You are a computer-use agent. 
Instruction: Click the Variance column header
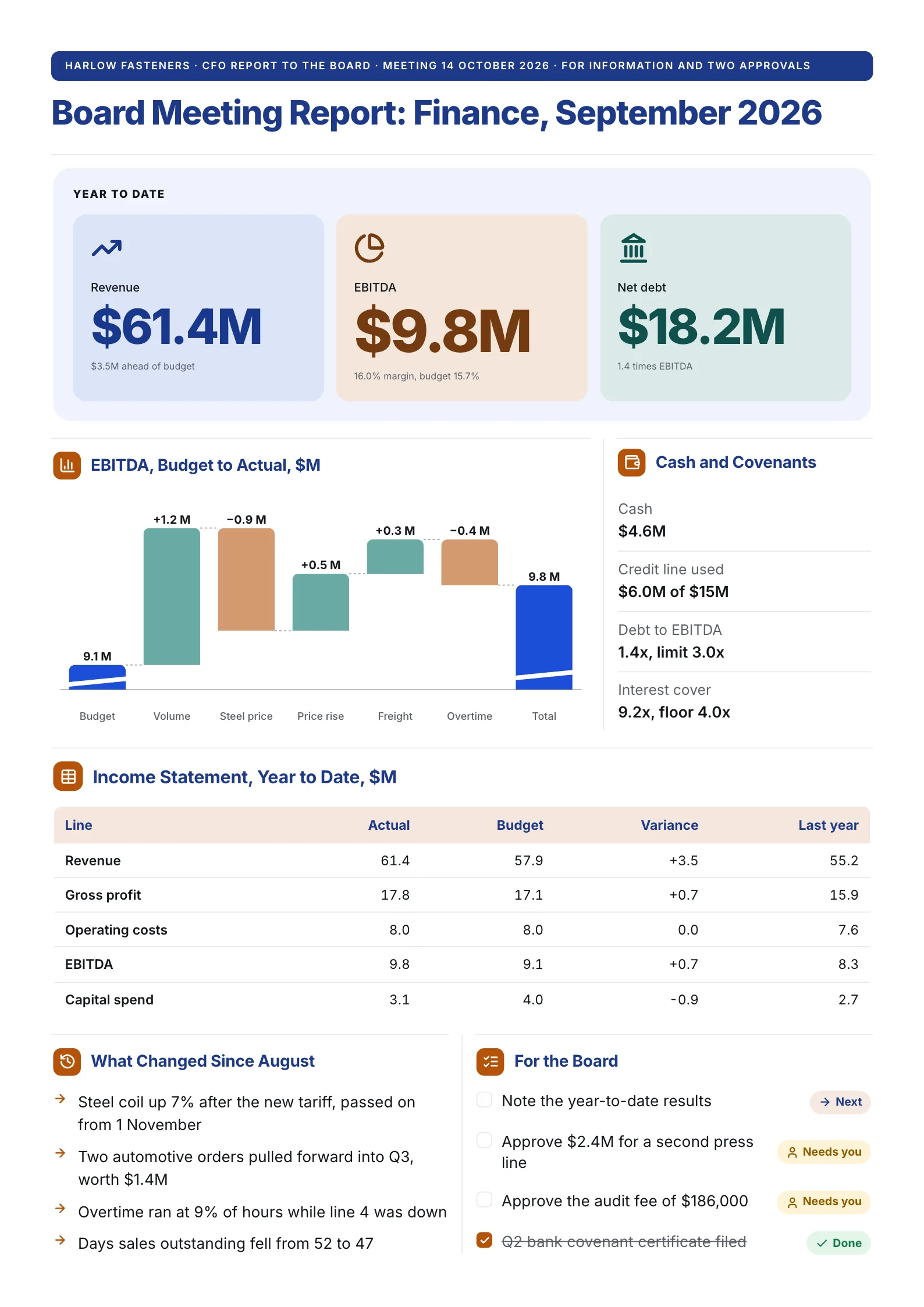[x=669, y=825]
